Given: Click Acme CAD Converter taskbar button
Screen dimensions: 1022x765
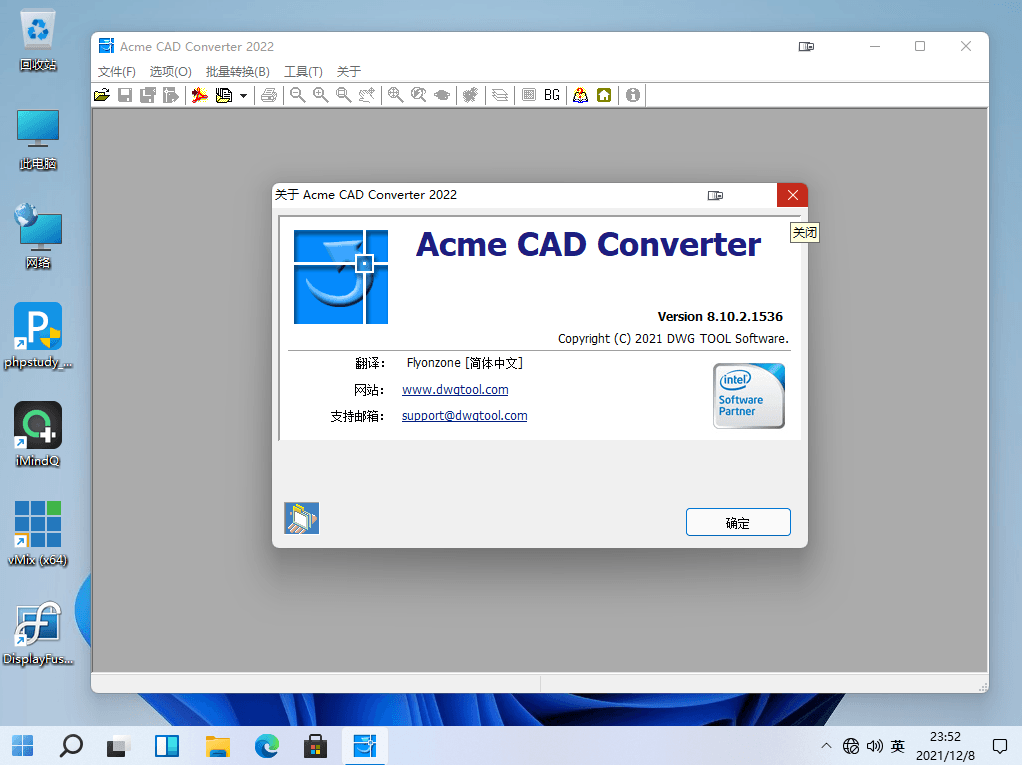Looking at the screenshot, I should [x=364, y=745].
